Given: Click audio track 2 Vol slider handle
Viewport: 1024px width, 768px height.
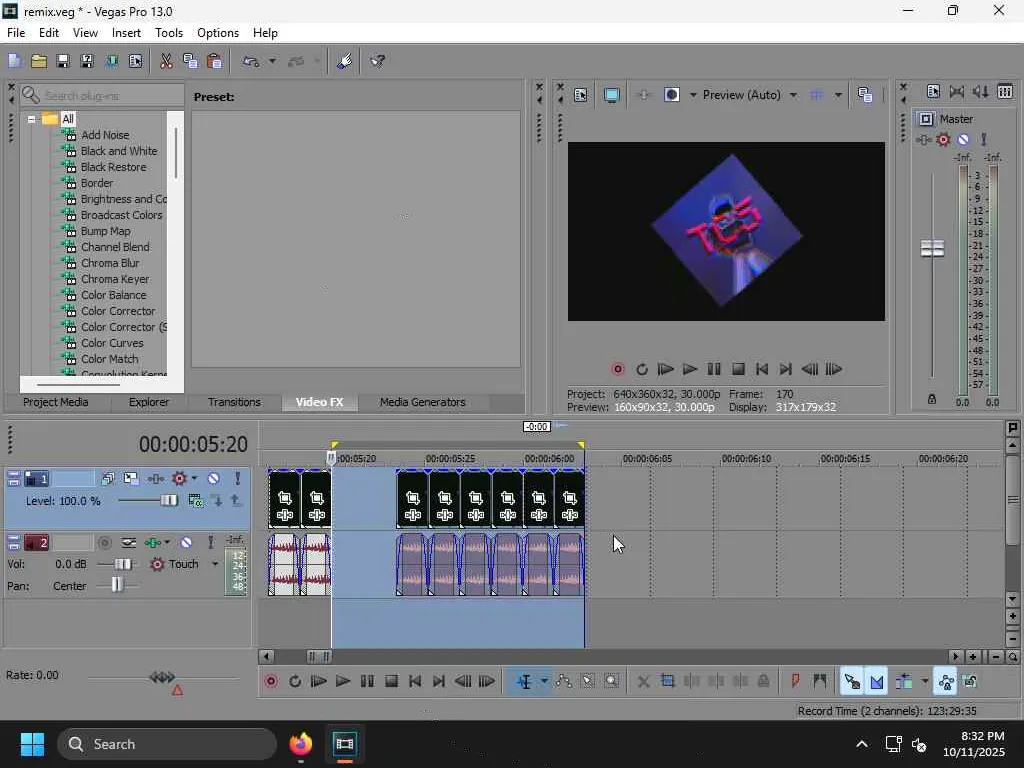Looking at the screenshot, I should click(x=122, y=564).
